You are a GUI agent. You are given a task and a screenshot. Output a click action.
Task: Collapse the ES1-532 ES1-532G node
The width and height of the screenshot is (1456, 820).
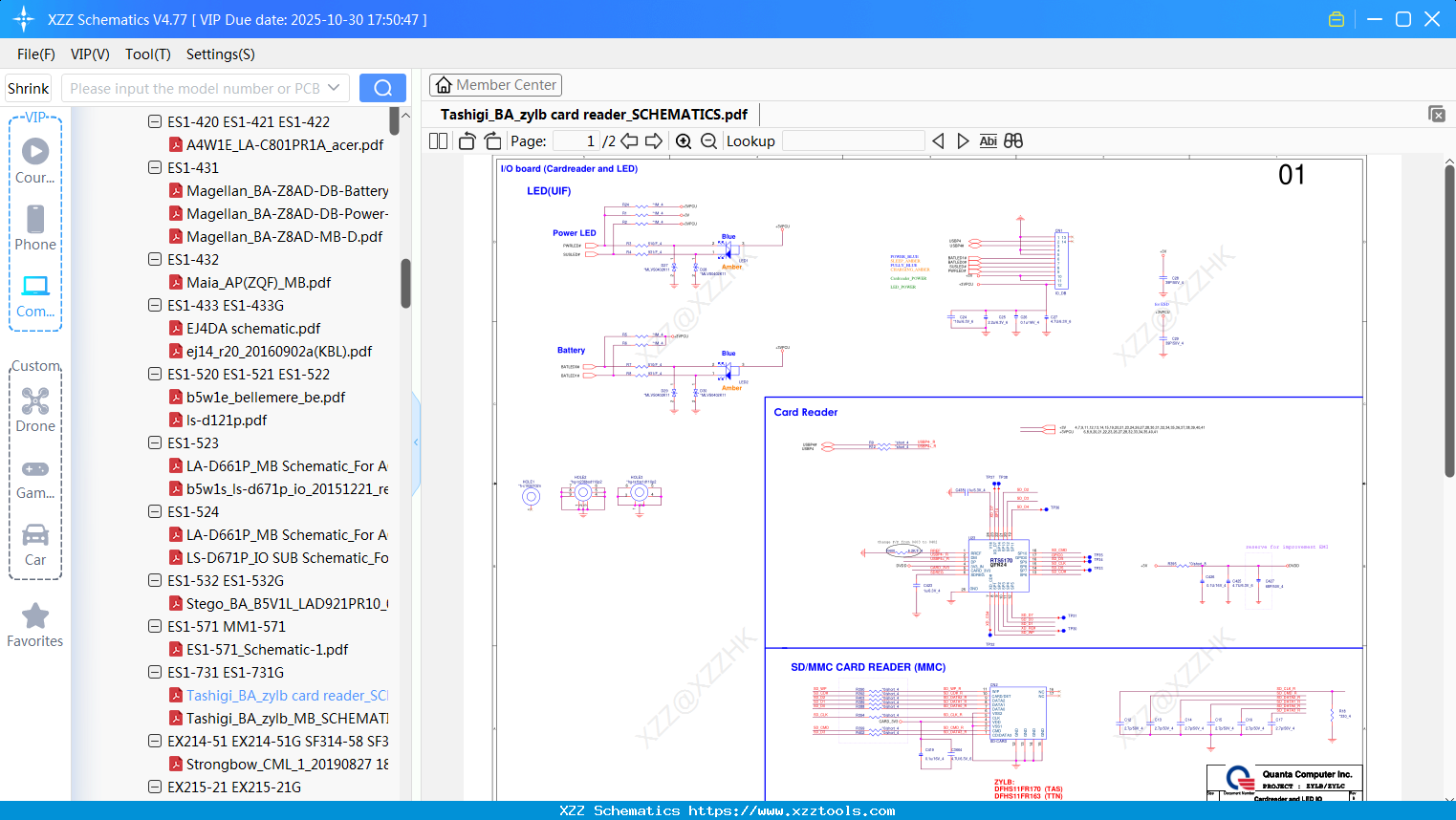155,580
